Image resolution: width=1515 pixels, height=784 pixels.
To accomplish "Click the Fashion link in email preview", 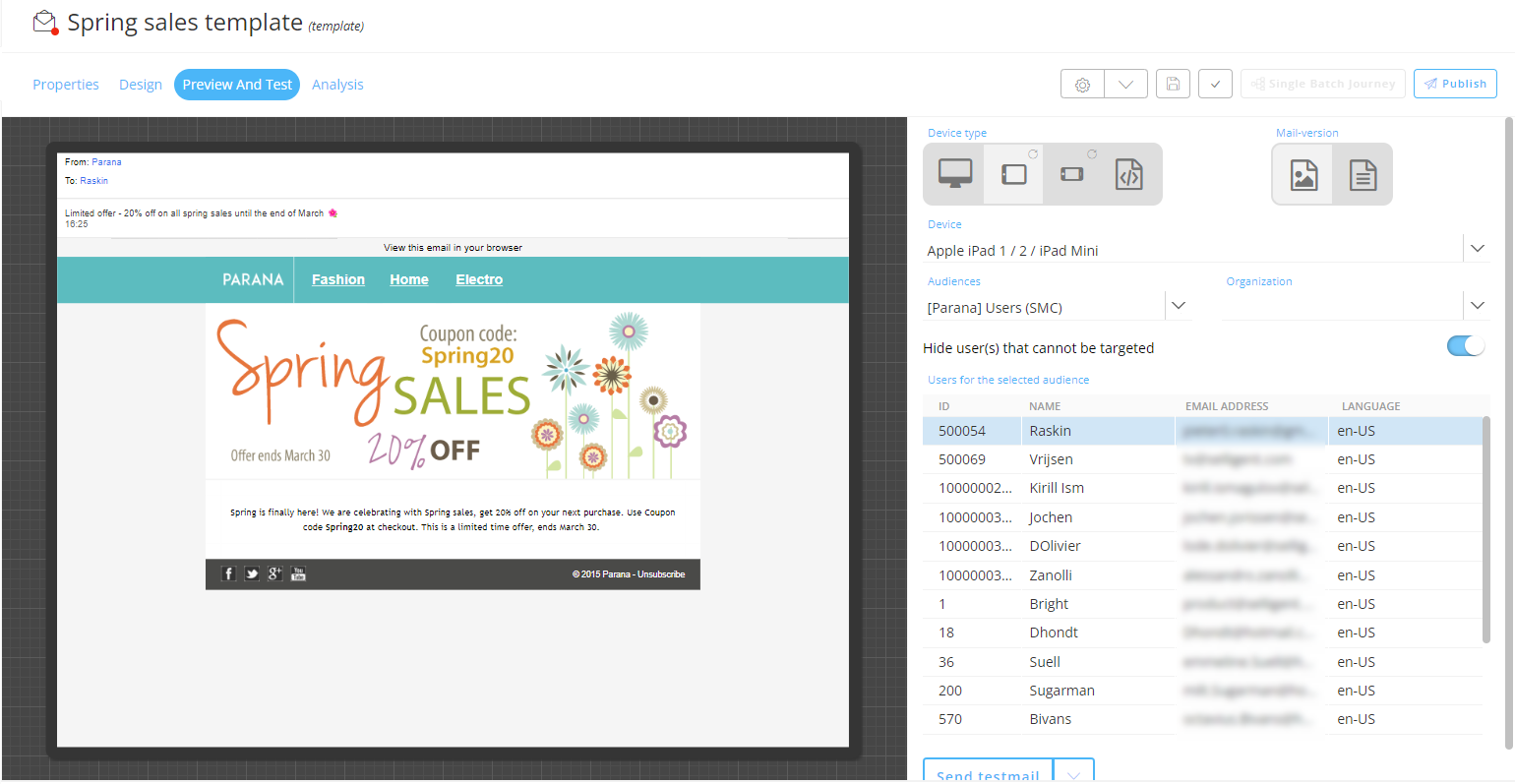I will [x=338, y=279].
